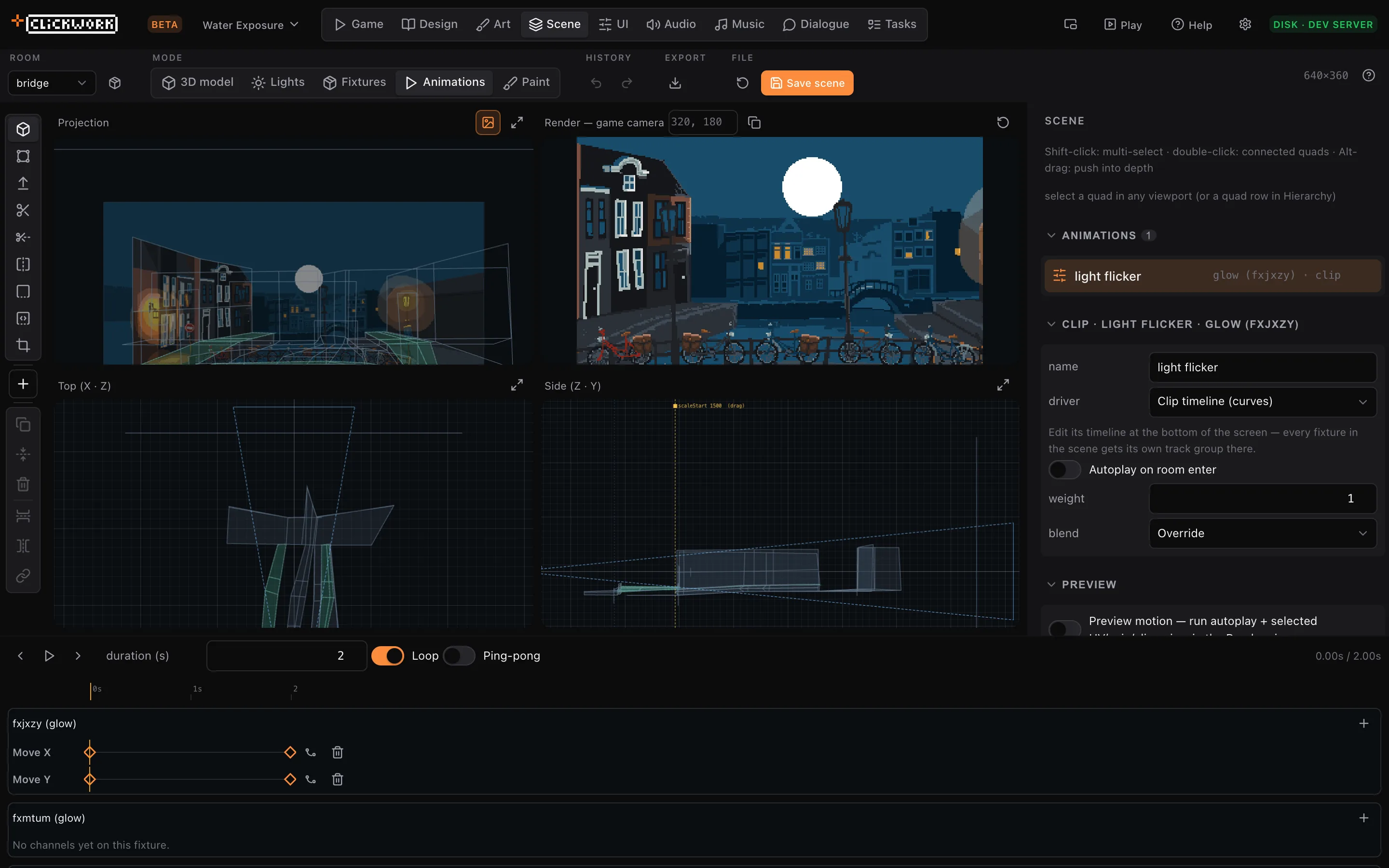This screenshot has height=868, width=1389.
Task: Open the settings gear icon
Action: tap(1245, 24)
